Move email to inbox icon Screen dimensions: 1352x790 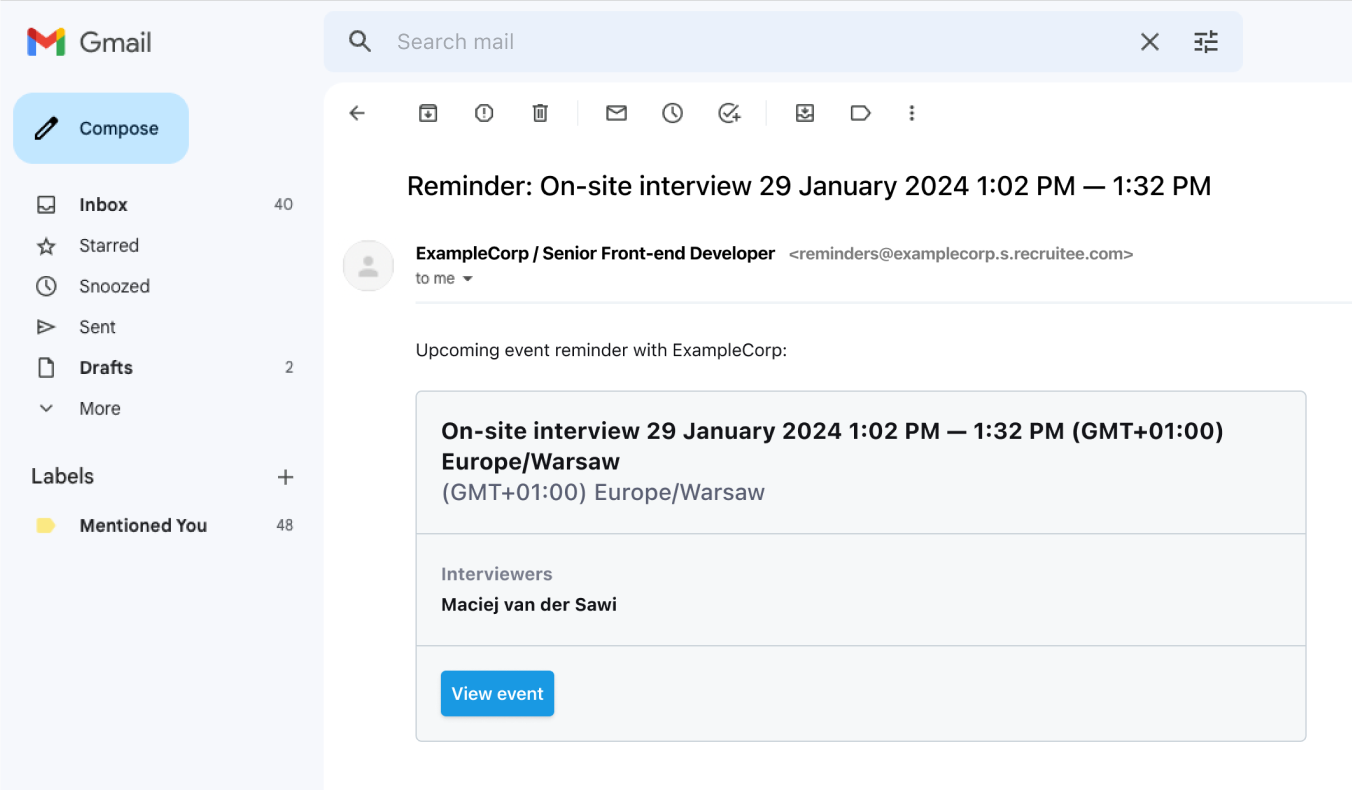click(805, 113)
